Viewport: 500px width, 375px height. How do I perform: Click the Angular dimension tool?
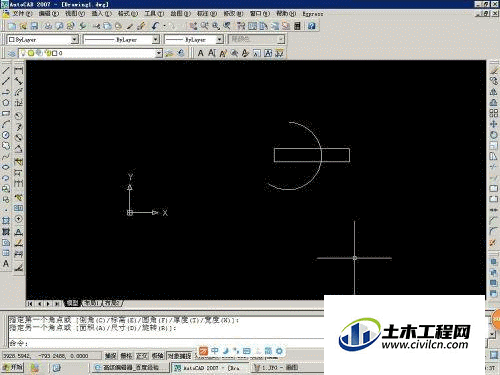[18, 148]
